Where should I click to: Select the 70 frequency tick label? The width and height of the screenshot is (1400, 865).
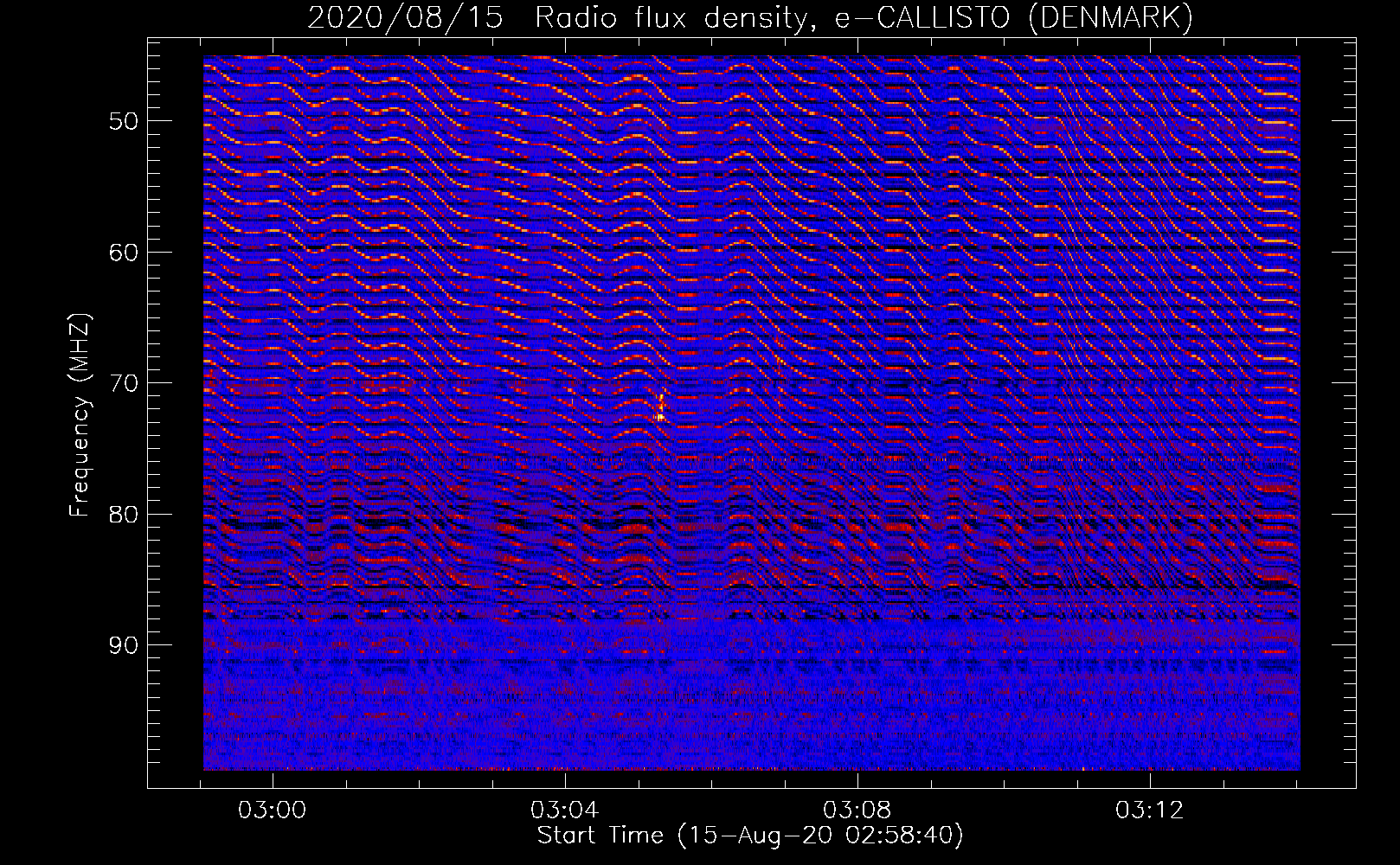tap(124, 383)
